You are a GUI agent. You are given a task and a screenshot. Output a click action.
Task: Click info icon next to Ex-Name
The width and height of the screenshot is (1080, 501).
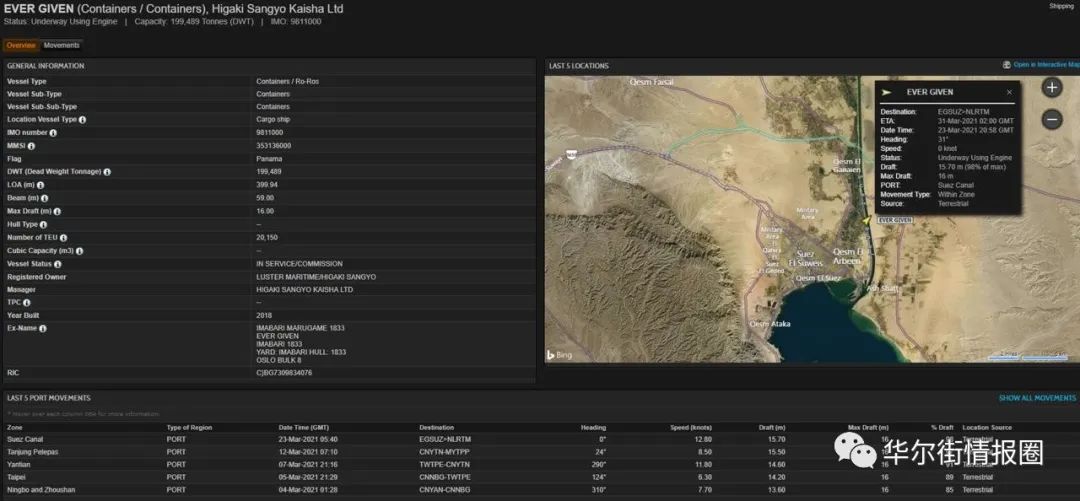pyautogui.click(x=43, y=329)
